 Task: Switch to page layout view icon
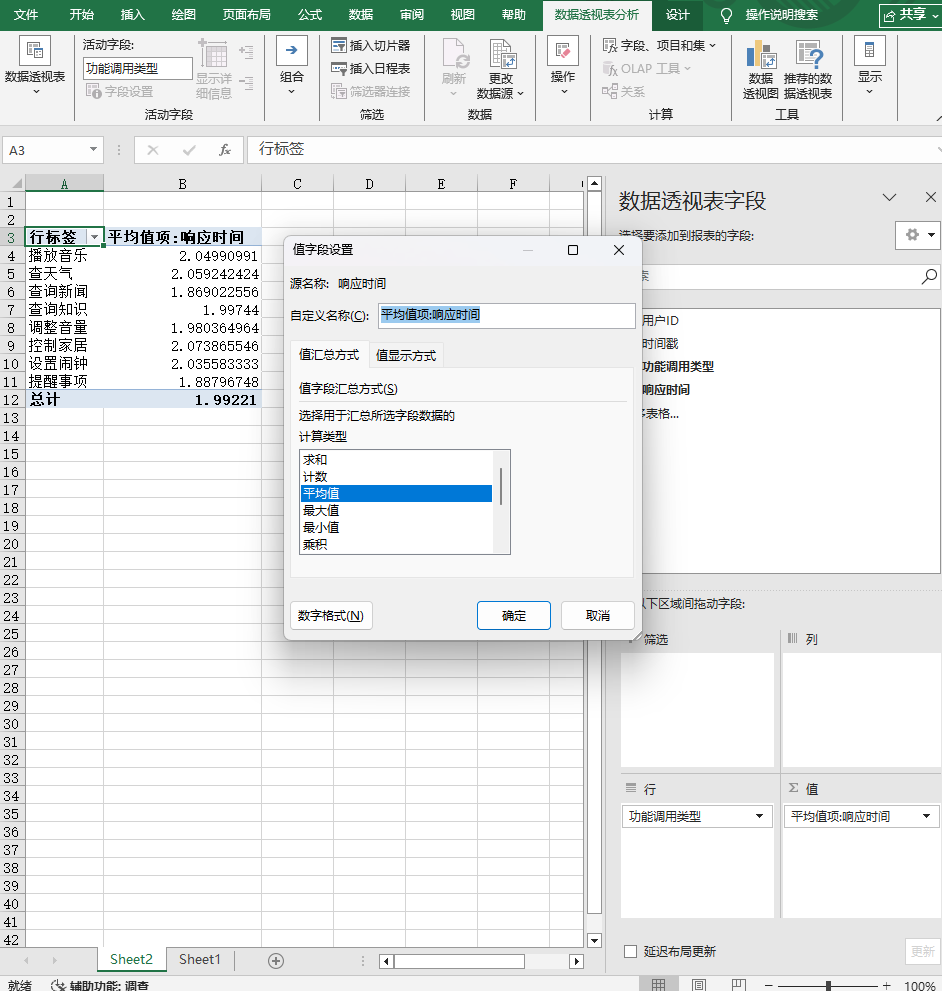pyautogui.click(x=699, y=985)
